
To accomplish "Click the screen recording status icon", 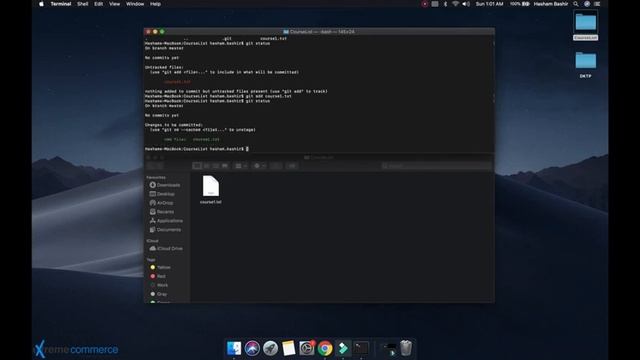I will coord(424,4).
